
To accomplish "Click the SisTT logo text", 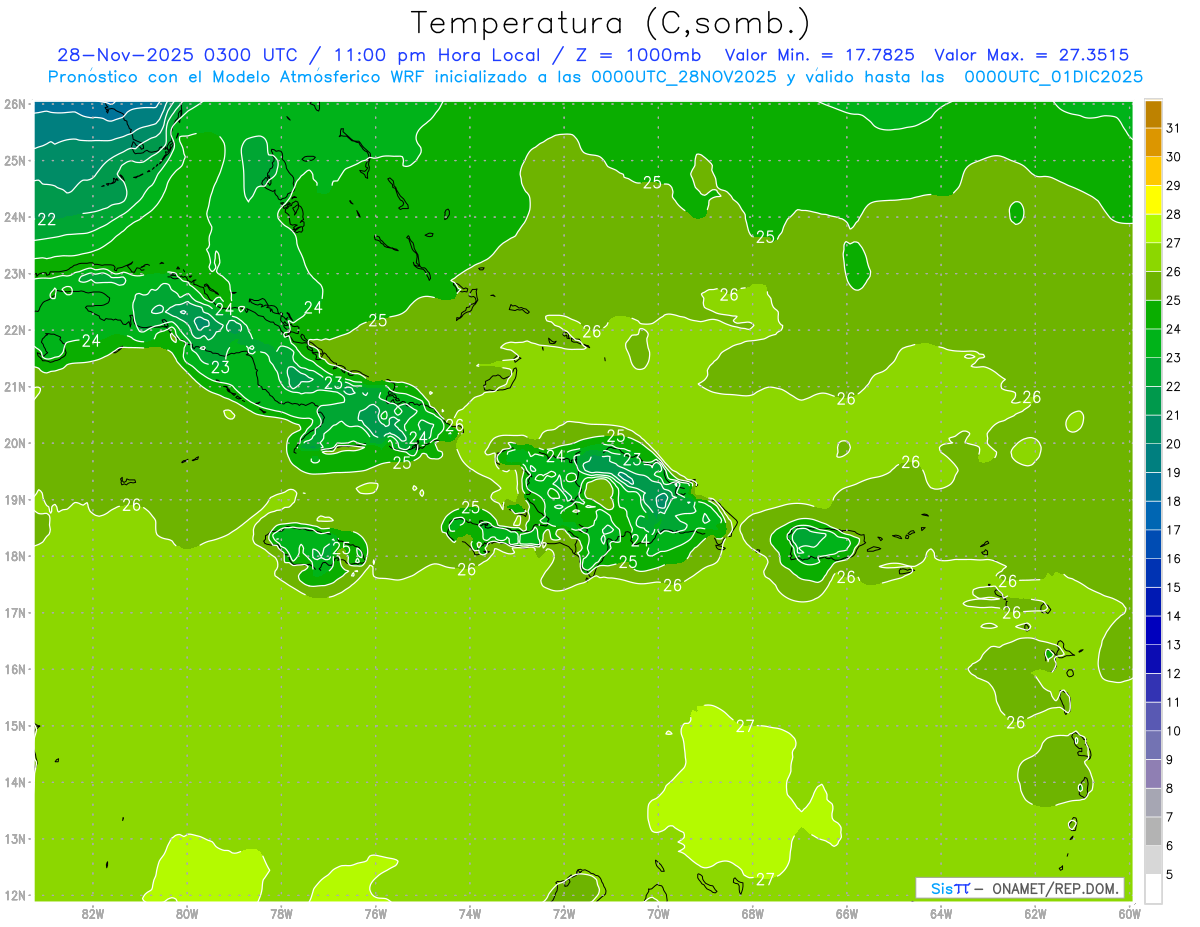I will 949,889.
